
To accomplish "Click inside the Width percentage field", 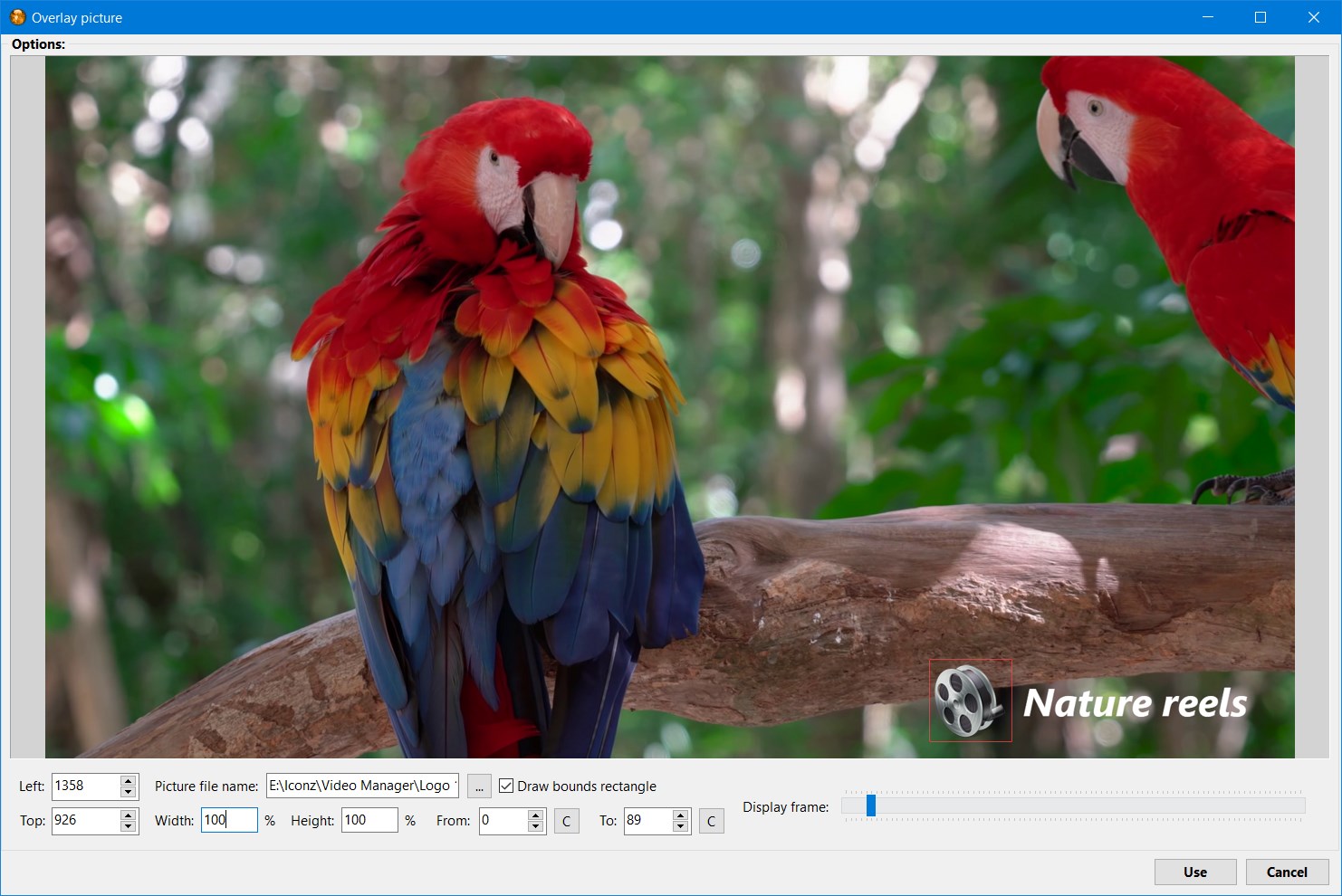I will (229, 820).
